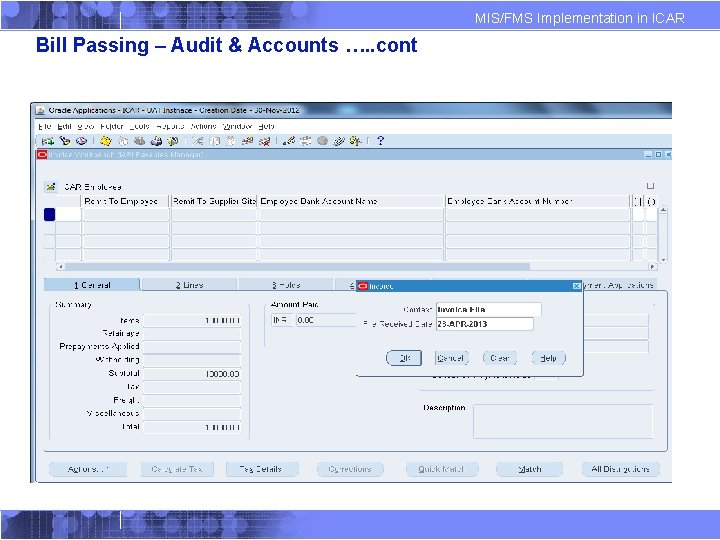This screenshot has height=540, width=720.
Task: Click the Quick Match button
Action: [441, 469]
